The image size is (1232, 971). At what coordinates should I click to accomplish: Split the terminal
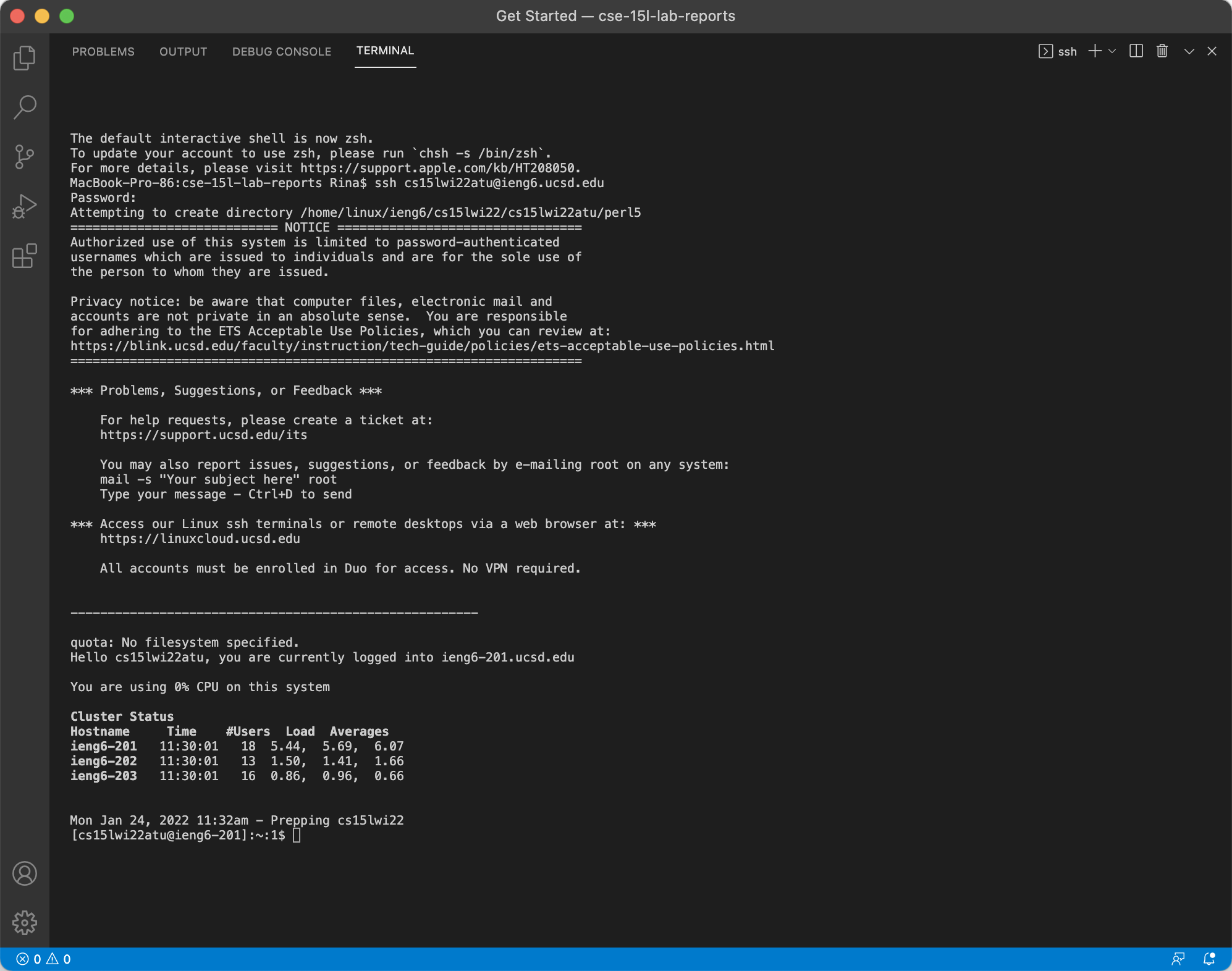(x=1136, y=51)
